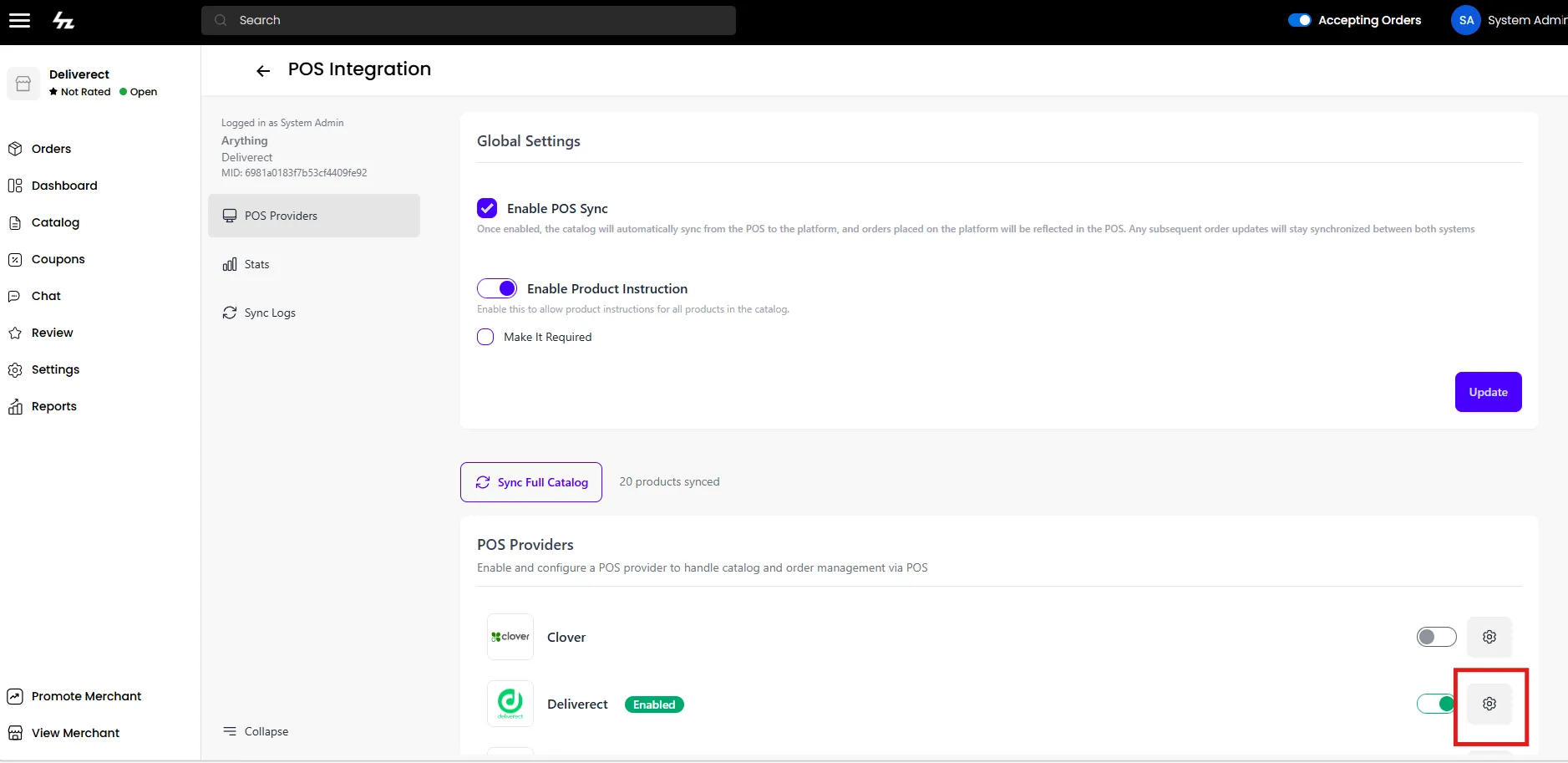Click the Sync Full Catalog button
Screen dimensions: 1568x763
[531, 482]
